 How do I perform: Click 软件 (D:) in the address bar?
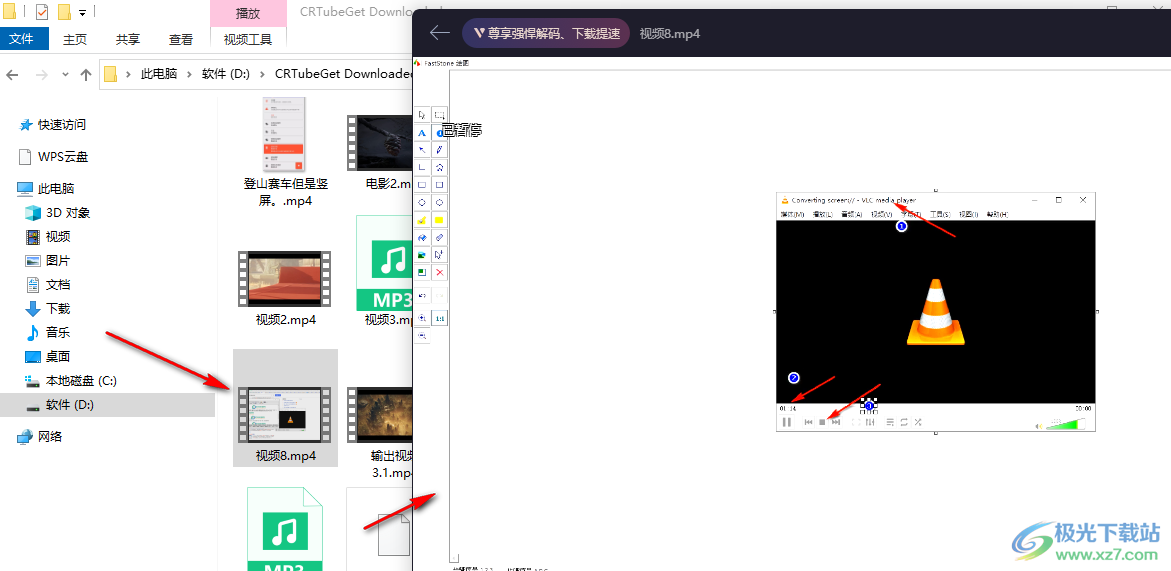coord(226,74)
